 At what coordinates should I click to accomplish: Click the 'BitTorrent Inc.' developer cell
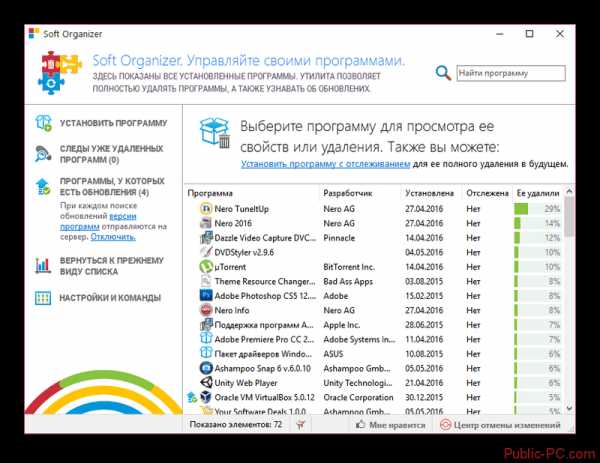[x=349, y=267]
